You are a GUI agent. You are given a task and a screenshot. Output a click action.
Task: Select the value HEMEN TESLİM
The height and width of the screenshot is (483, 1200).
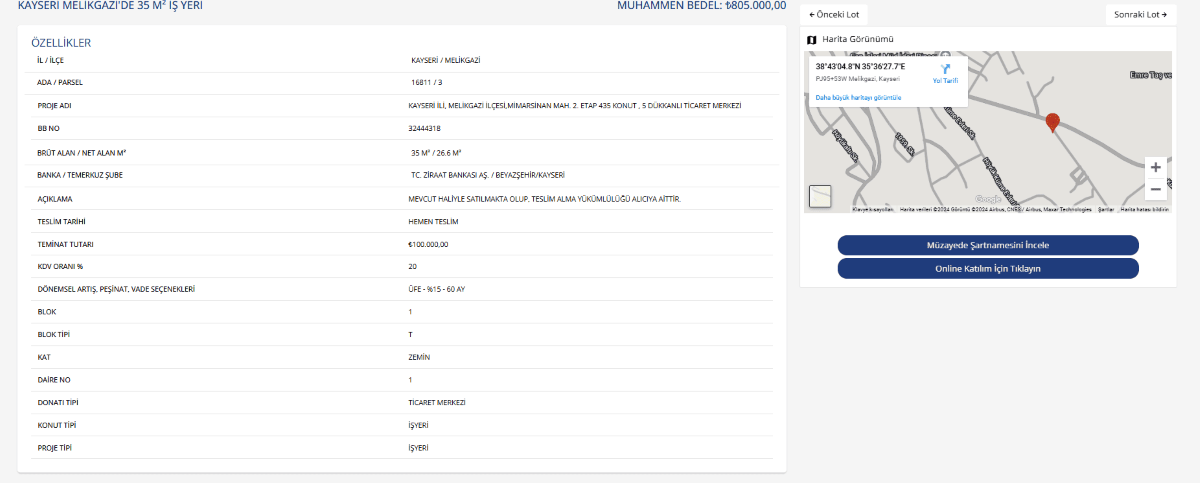click(x=434, y=221)
